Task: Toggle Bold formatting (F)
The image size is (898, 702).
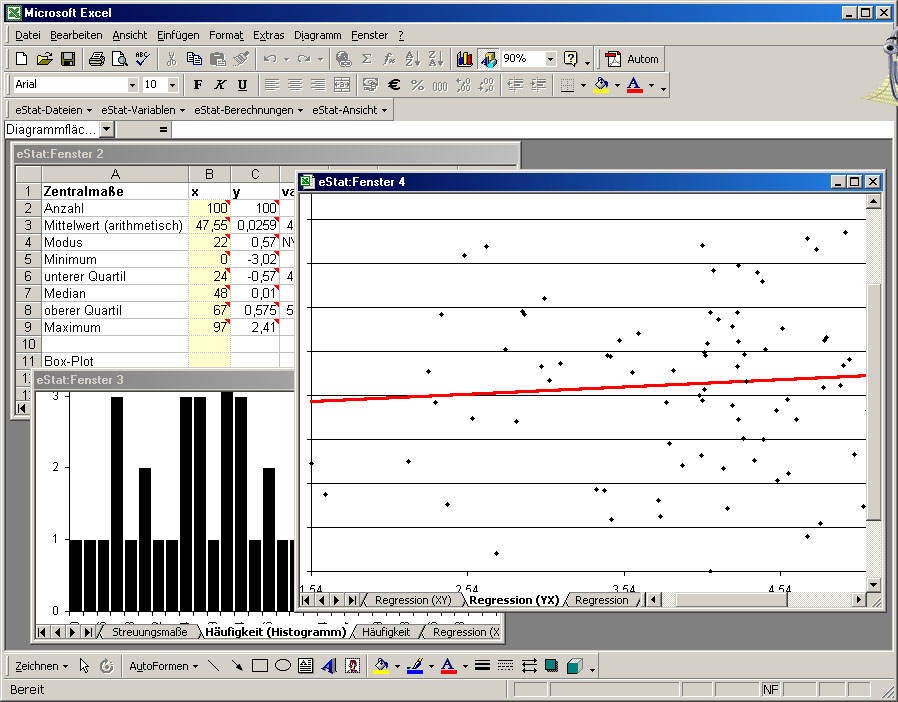Action: point(198,85)
